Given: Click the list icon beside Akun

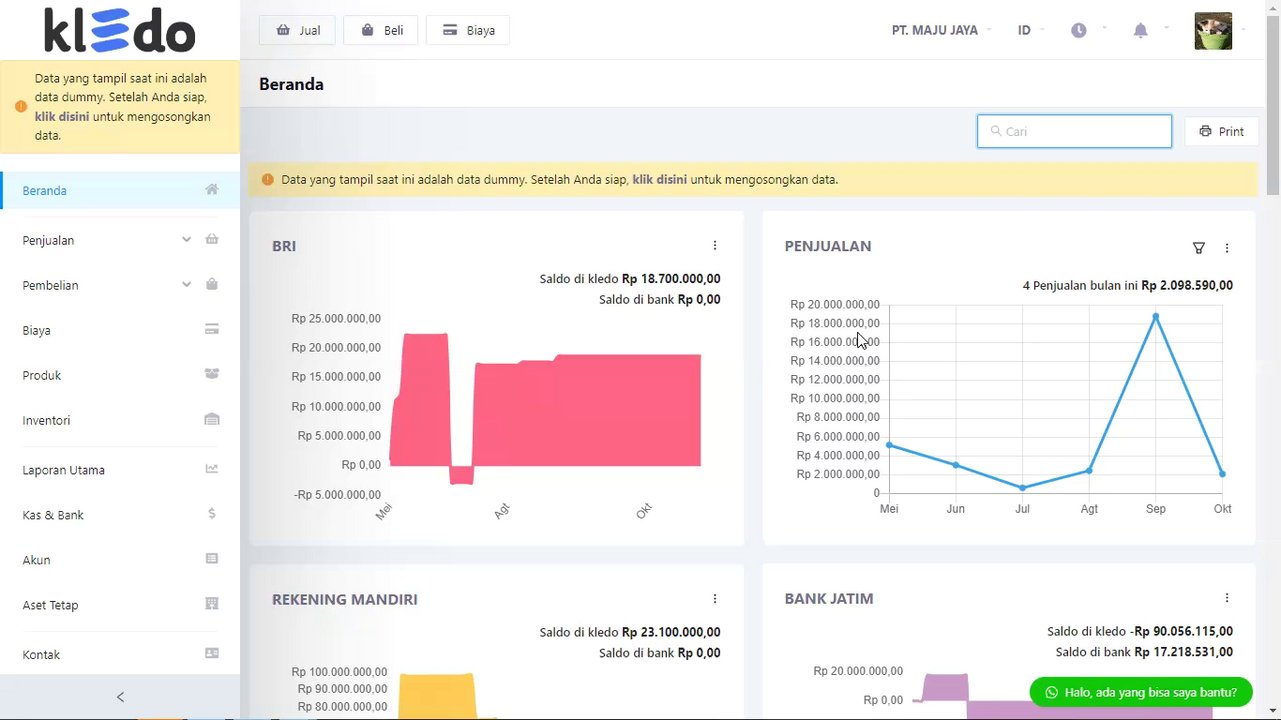Looking at the screenshot, I should tap(212, 559).
